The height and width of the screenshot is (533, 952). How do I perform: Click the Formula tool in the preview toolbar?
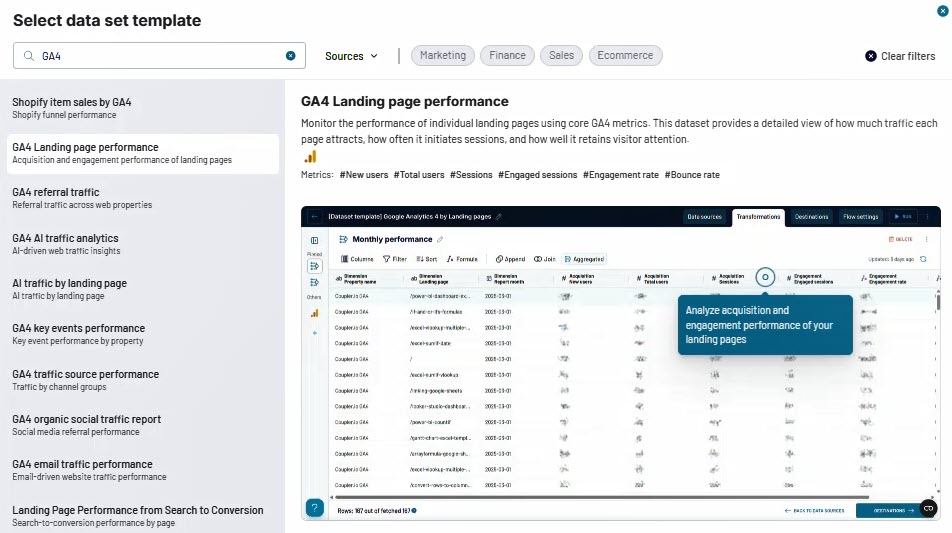pyautogui.click(x=462, y=259)
